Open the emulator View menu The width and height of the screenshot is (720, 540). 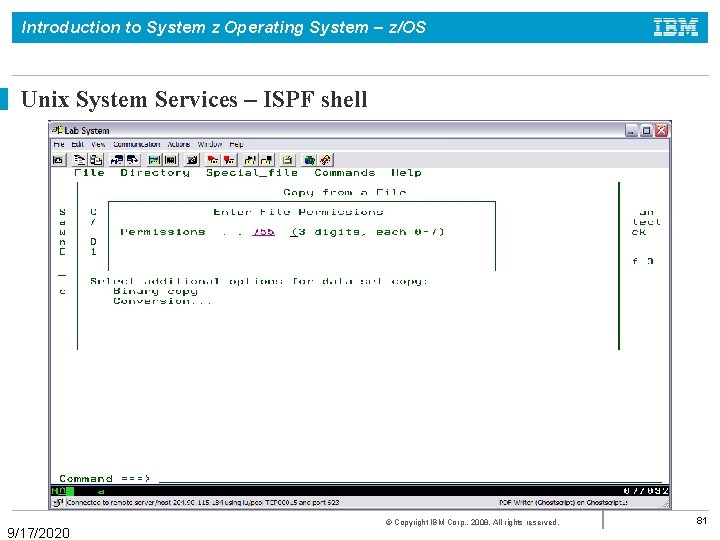tap(98, 144)
